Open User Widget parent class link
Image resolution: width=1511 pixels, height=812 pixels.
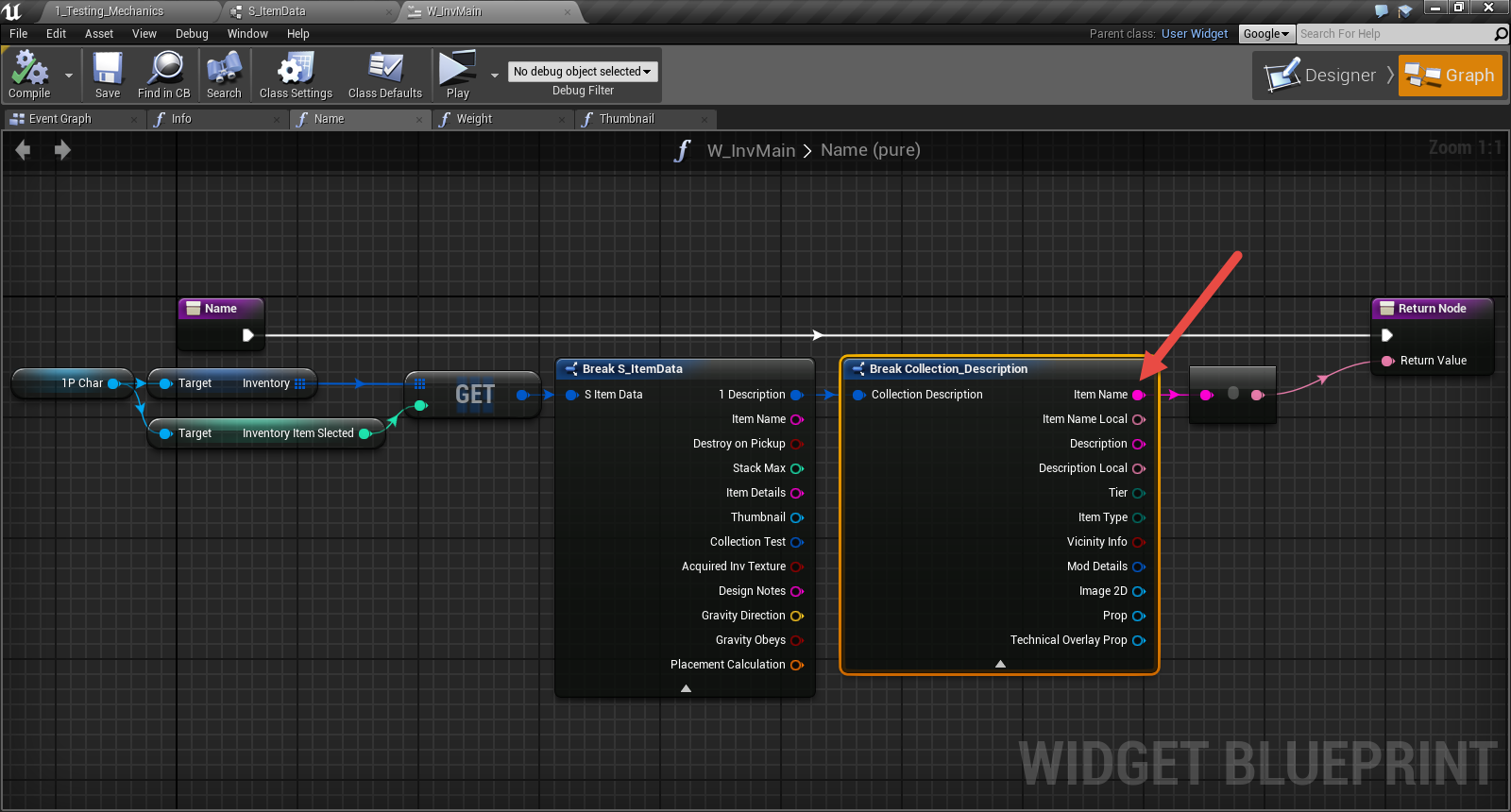(x=1195, y=33)
